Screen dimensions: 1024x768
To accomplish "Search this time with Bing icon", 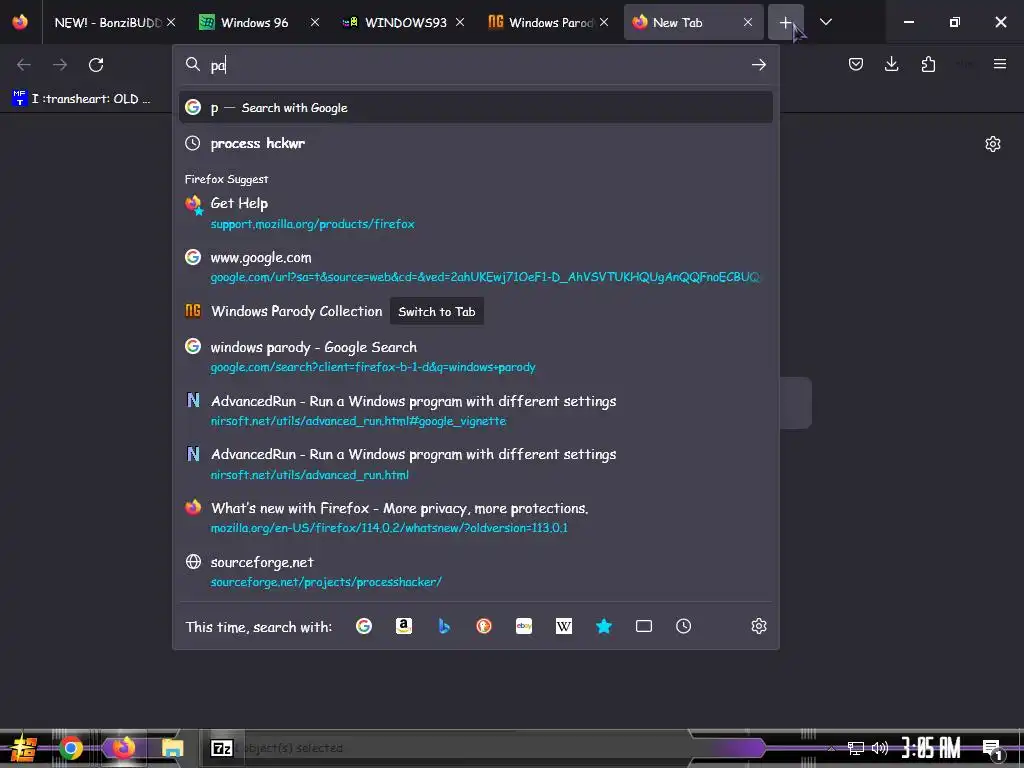I will [444, 626].
